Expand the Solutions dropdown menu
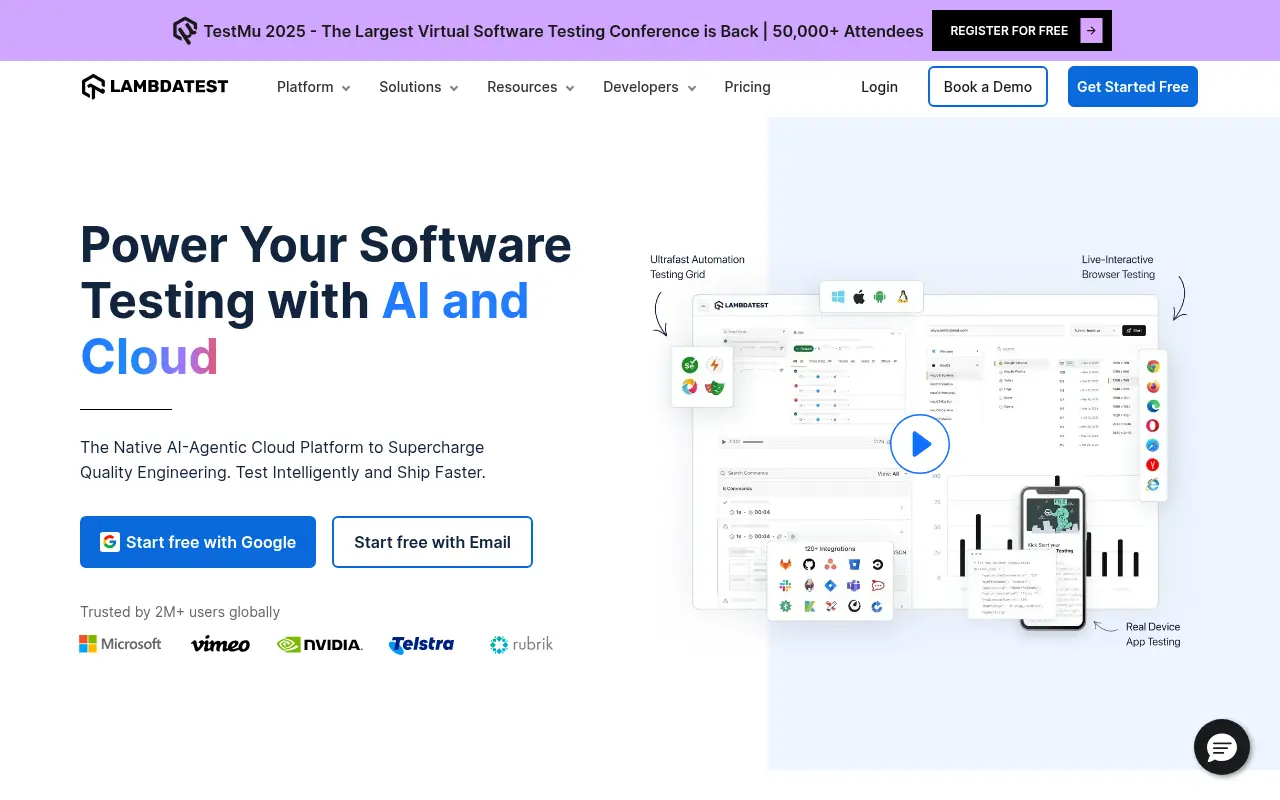This screenshot has width=1280, height=800. 418,87
